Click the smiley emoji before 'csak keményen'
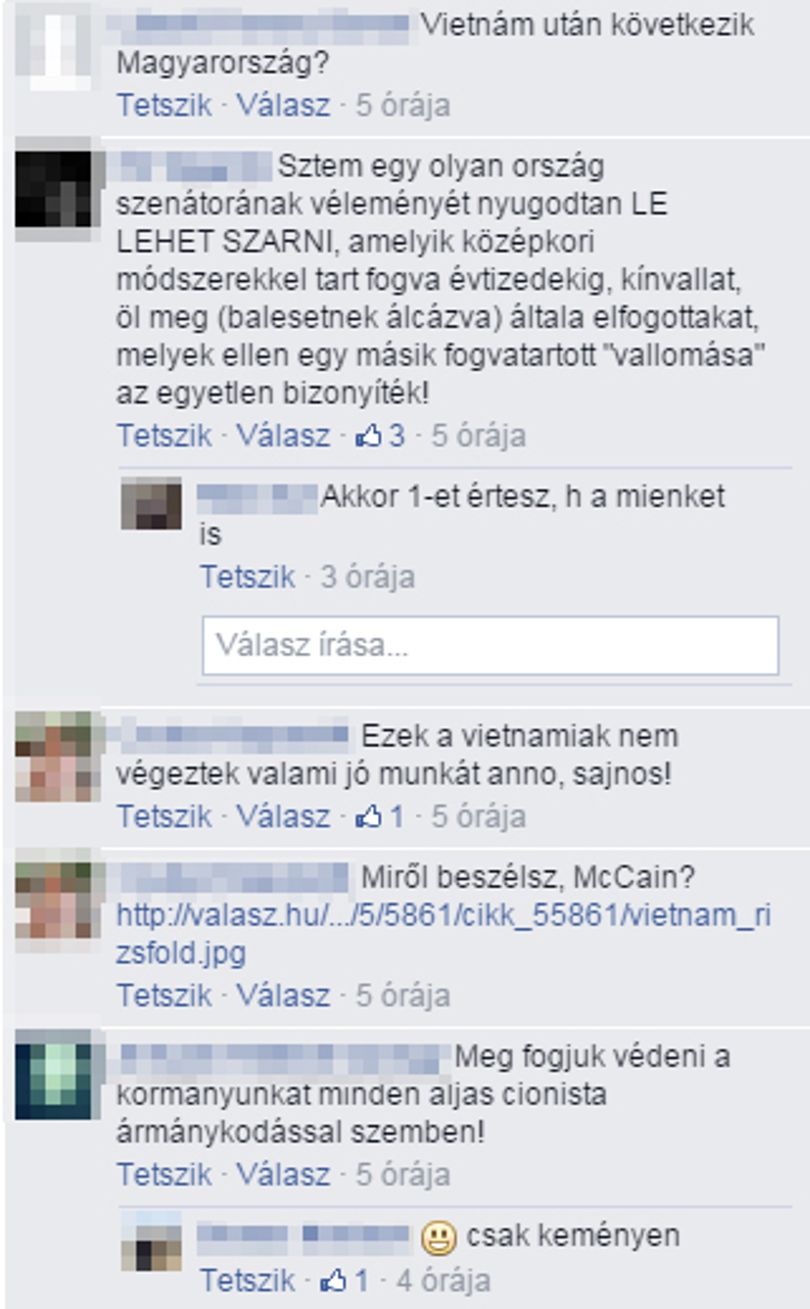The height and width of the screenshot is (1309, 810). point(438,1239)
